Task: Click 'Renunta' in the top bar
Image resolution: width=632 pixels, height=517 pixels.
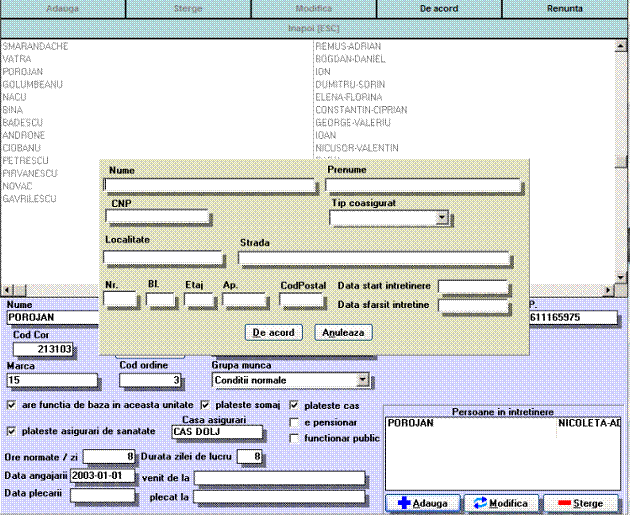Action: click(565, 8)
